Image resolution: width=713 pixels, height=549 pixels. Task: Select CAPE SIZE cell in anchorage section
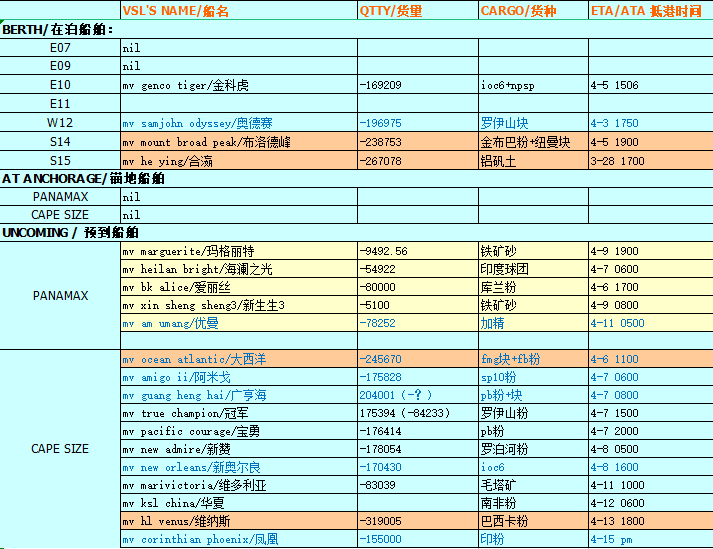pyautogui.click(x=60, y=214)
